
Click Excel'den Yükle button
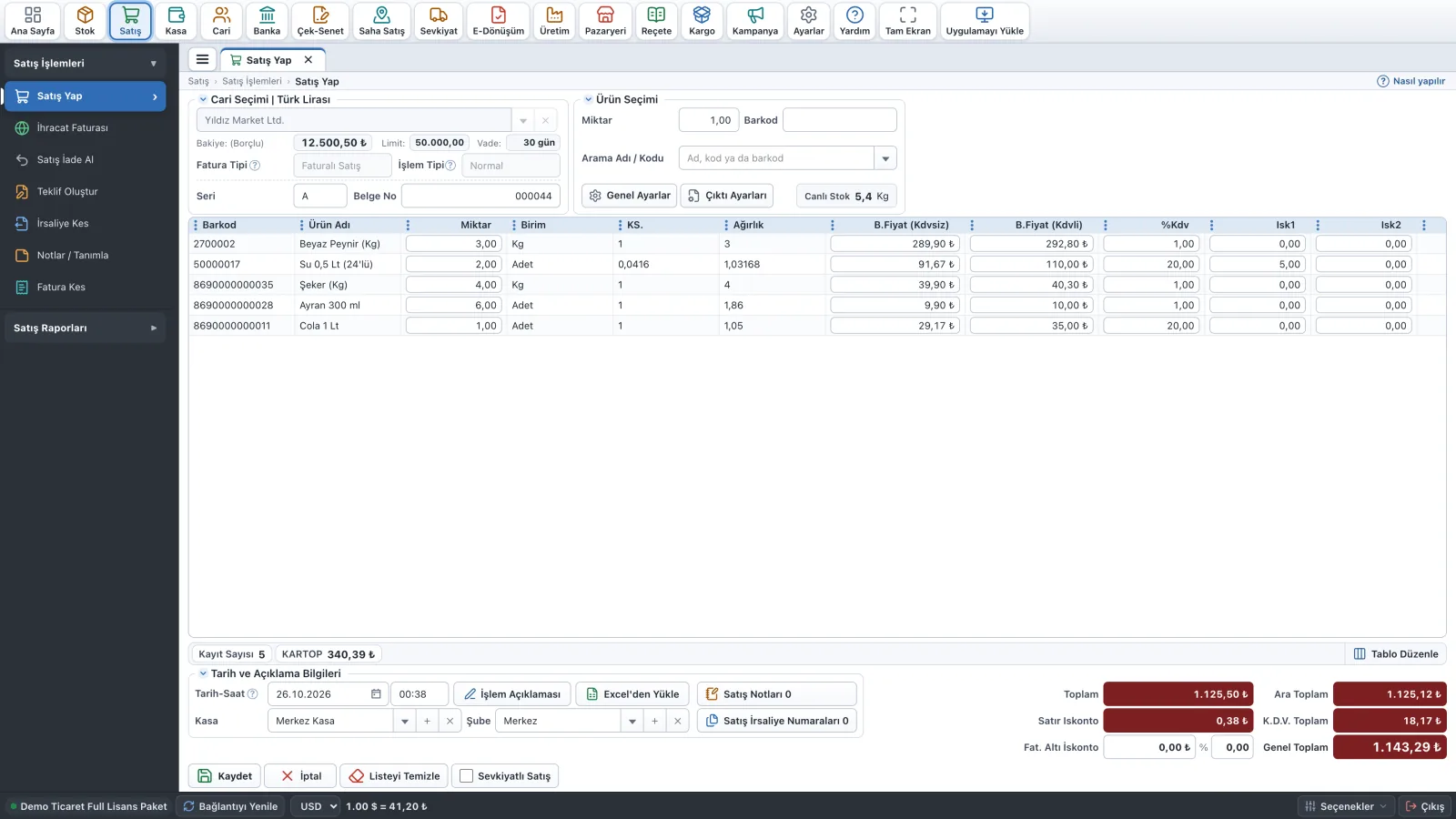632,694
